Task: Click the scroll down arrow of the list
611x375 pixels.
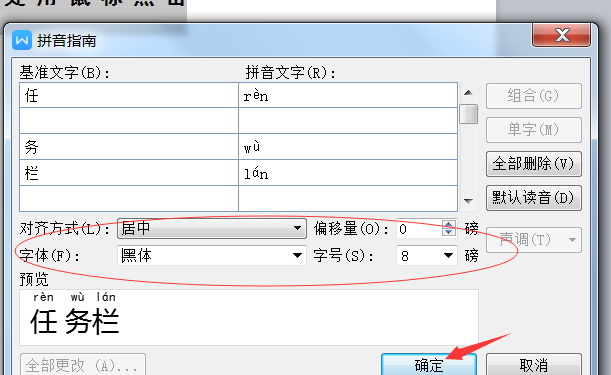Action: pos(468,201)
